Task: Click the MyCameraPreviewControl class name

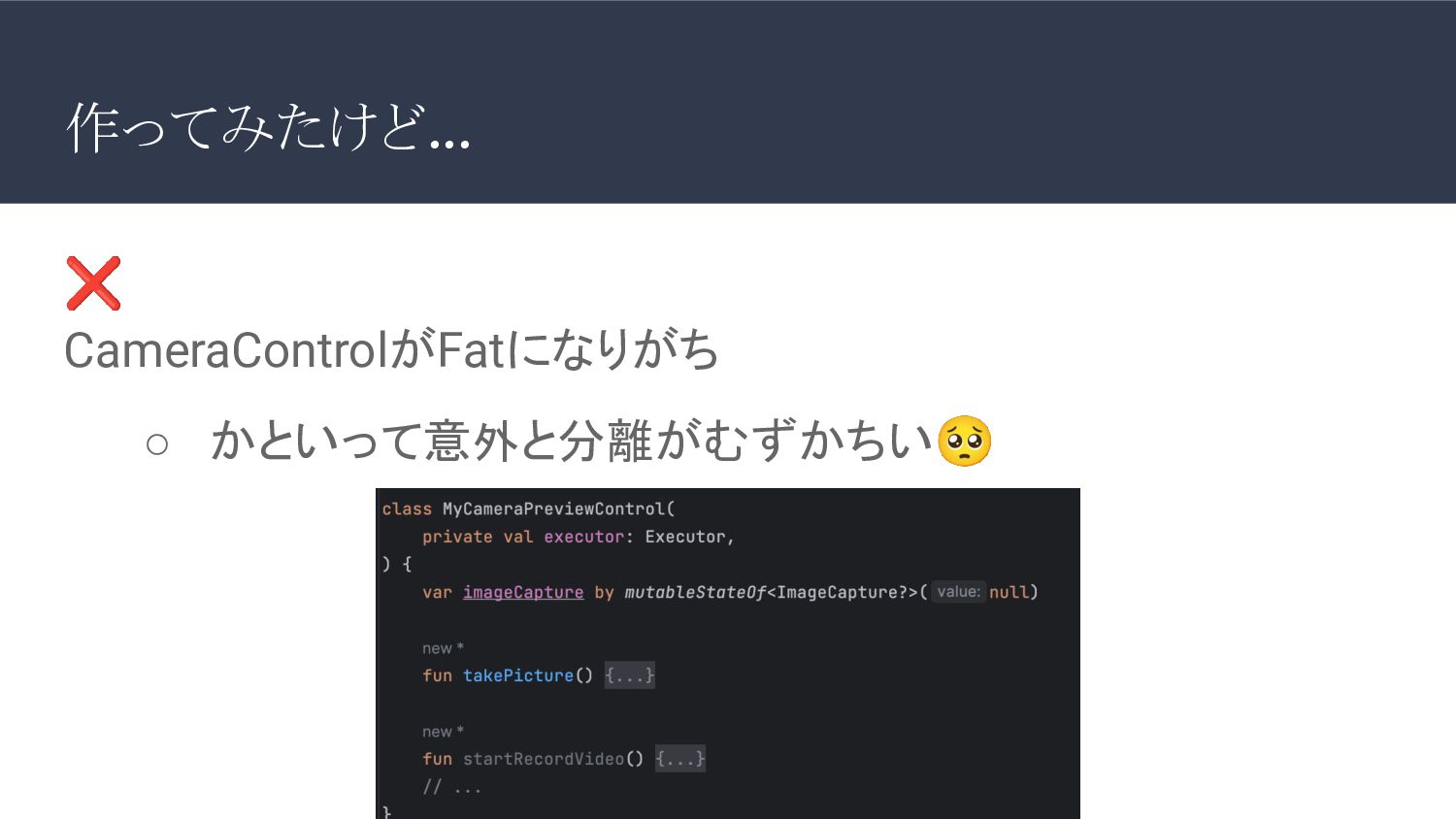Action: (x=553, y=508)
